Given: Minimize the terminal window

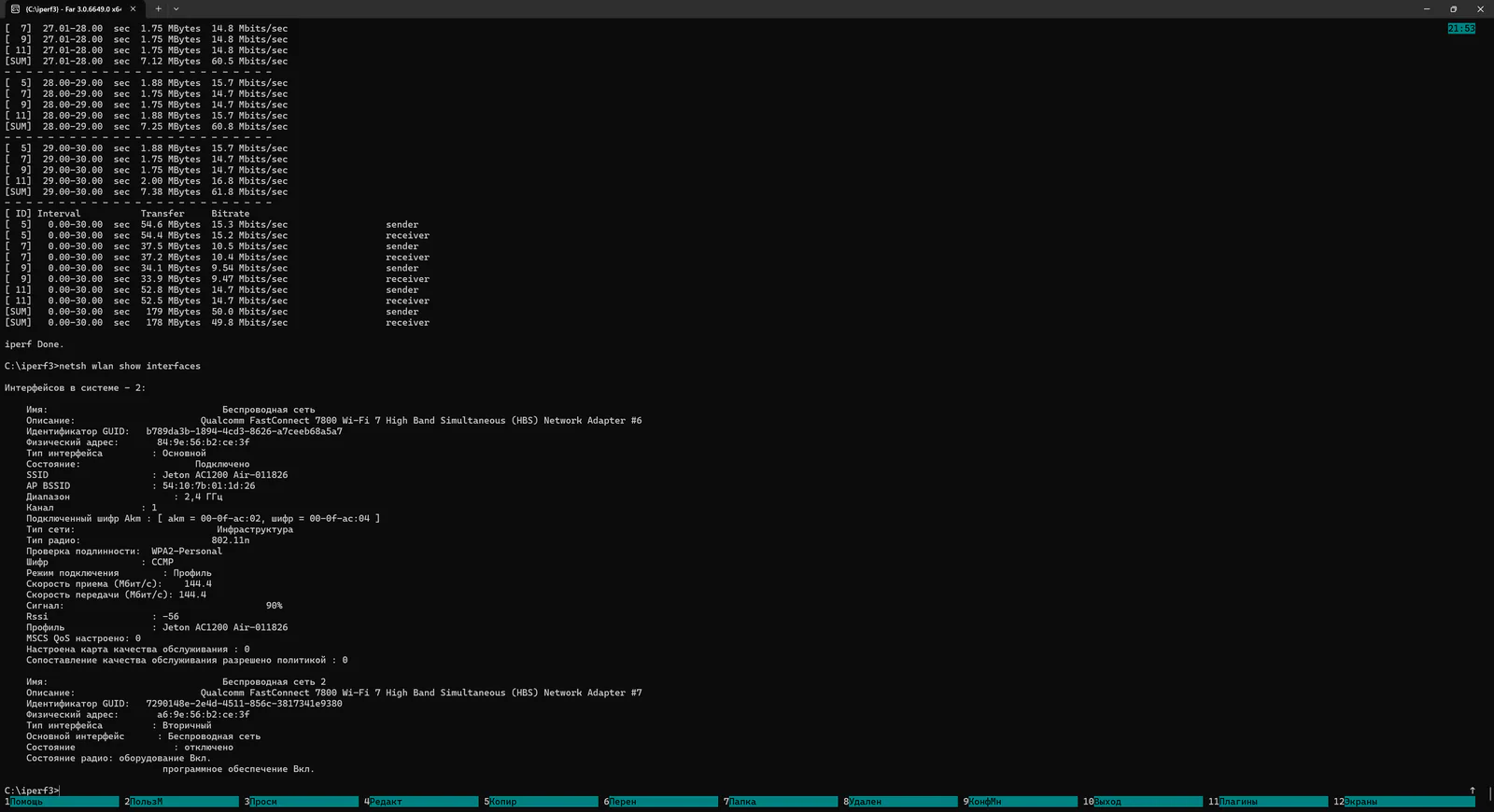Looking at the screenshot, I should pyautogui.click(x=1426, y=8).
